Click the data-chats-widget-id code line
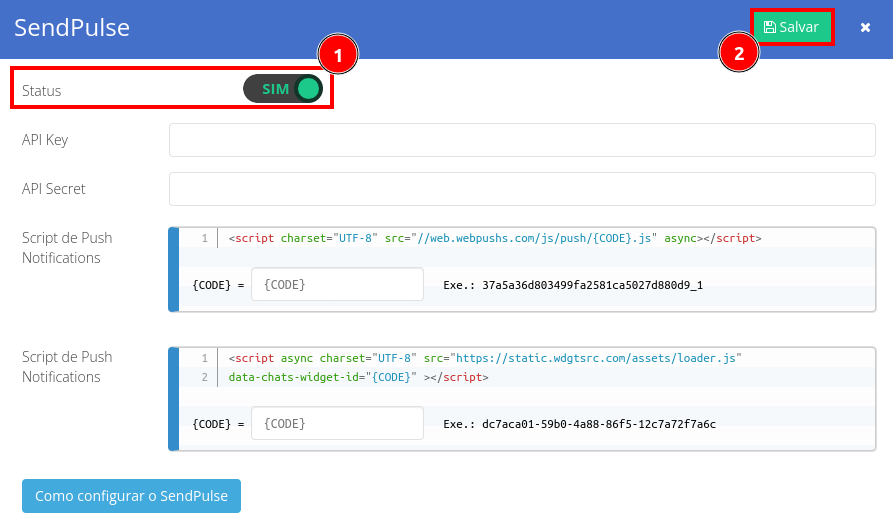Viewport: 893px width, 528px height. coord(358,376)
